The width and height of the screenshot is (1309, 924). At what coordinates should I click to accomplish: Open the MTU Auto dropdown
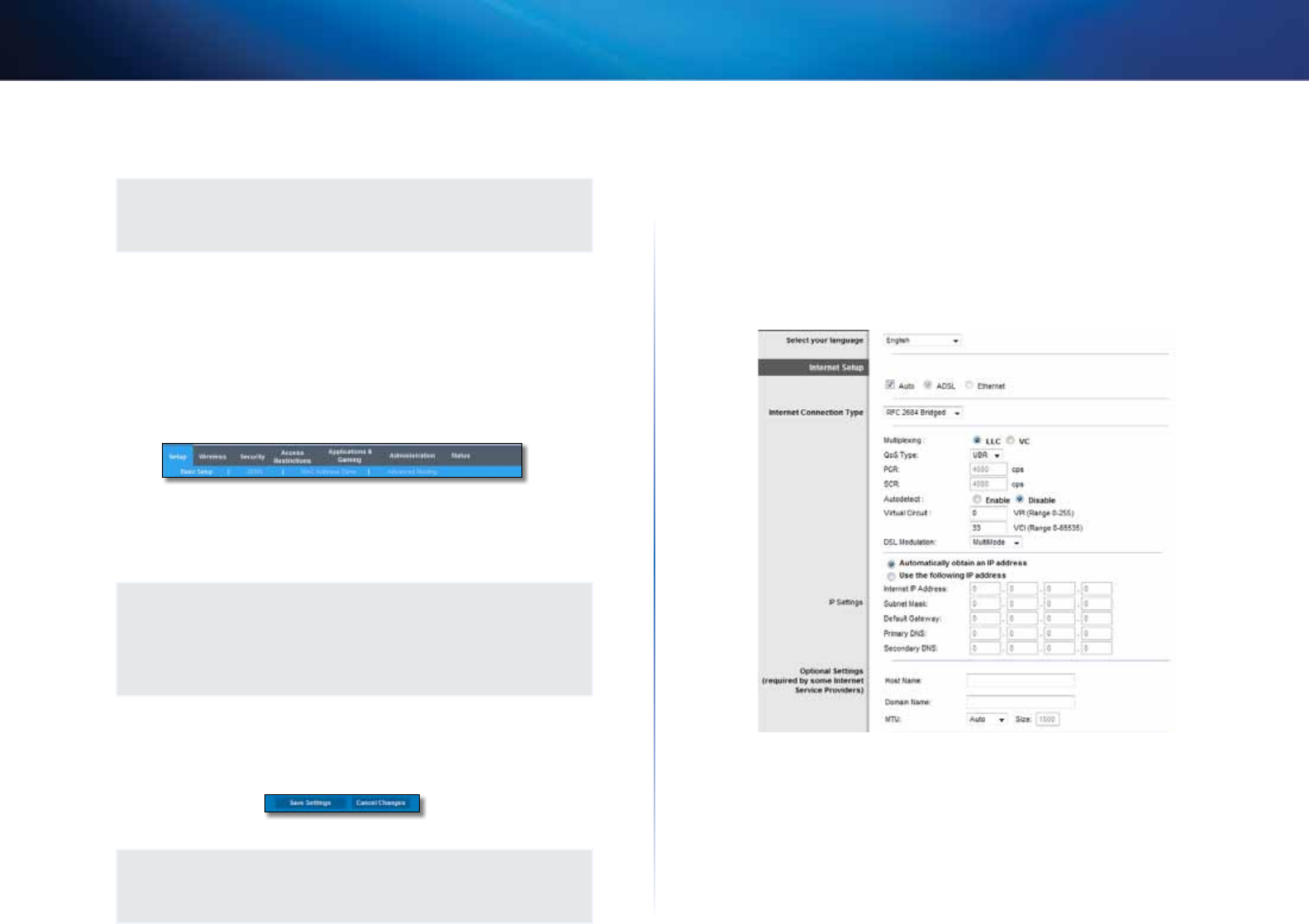(987, 719)
